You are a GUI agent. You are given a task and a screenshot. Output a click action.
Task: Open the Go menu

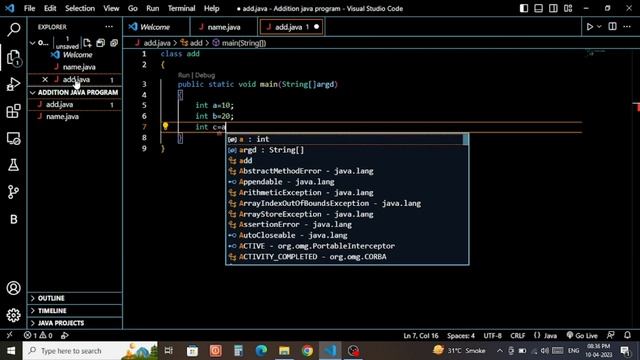[133, 8]
